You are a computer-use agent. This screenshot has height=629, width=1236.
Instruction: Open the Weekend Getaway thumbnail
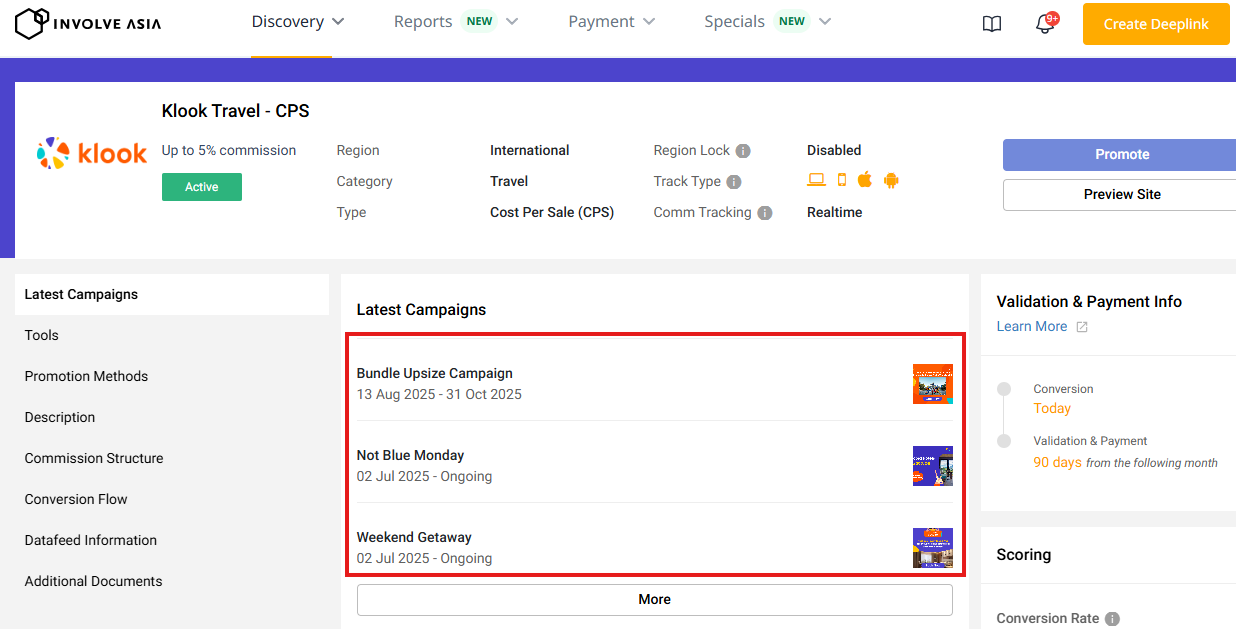point(933,548)
